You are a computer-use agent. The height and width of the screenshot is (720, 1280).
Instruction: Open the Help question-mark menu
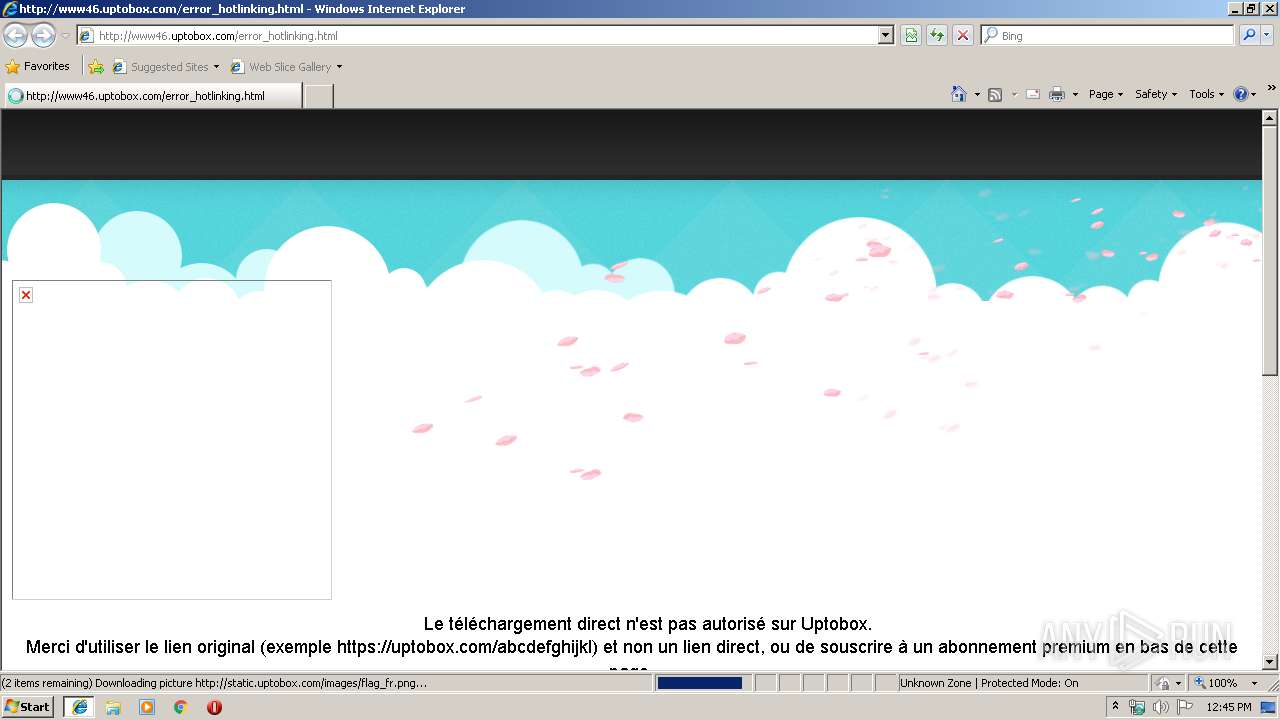point(1245,94)
